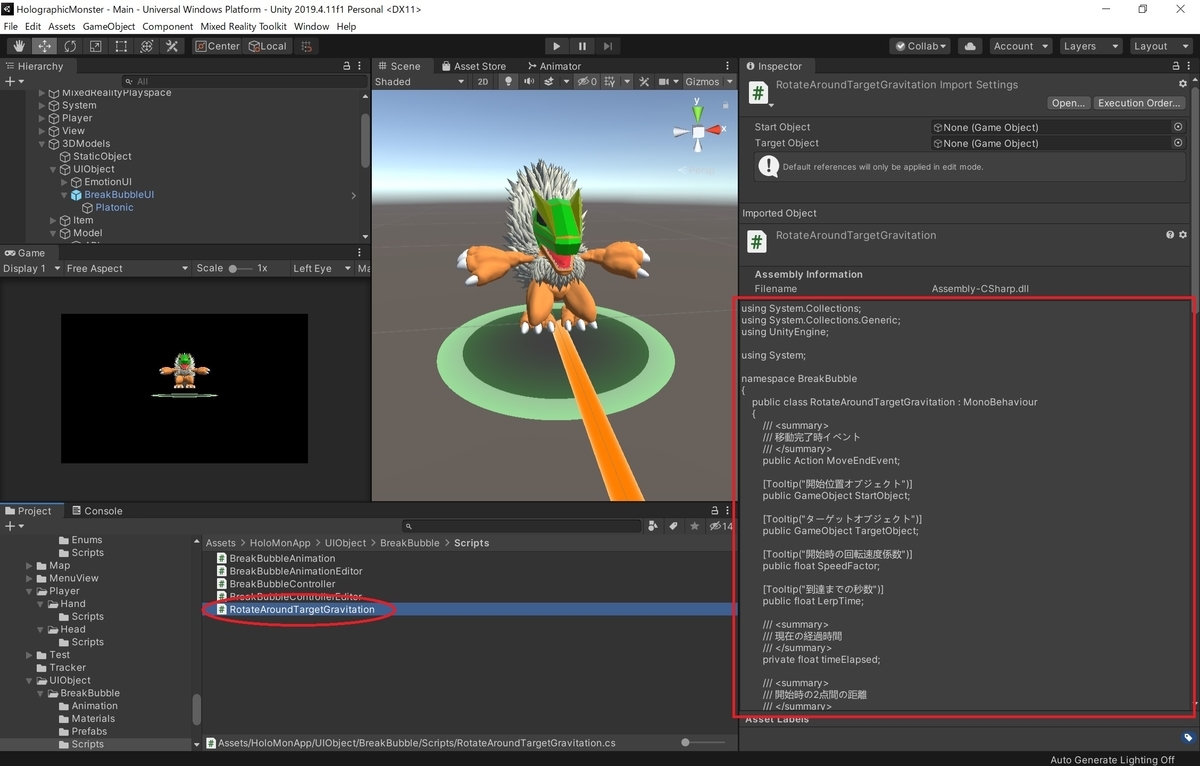Open the Assets menu

pos(61,26)
